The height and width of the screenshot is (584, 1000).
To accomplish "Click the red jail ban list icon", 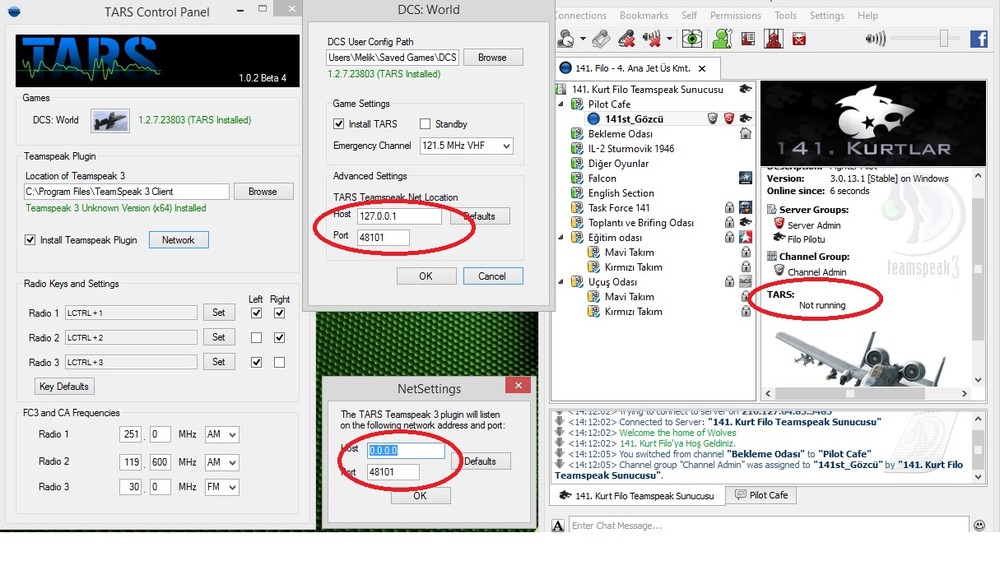I will click(774, 39).
